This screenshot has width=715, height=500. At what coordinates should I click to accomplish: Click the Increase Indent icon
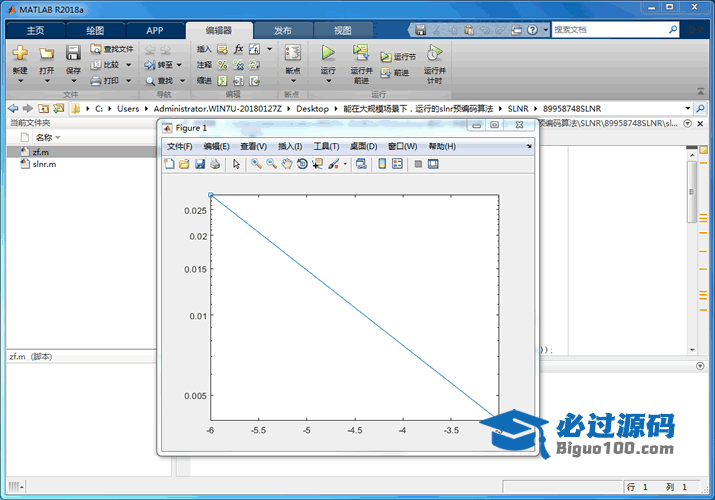(238, 81)
